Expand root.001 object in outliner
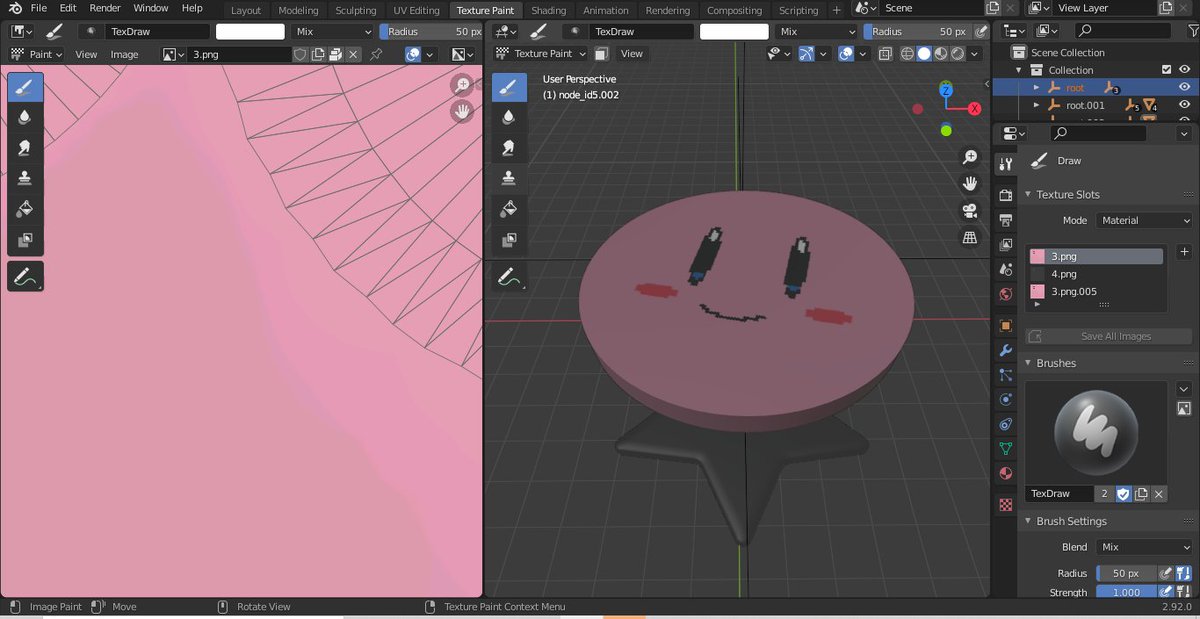1200x619 pixels. click(1037, 105)
